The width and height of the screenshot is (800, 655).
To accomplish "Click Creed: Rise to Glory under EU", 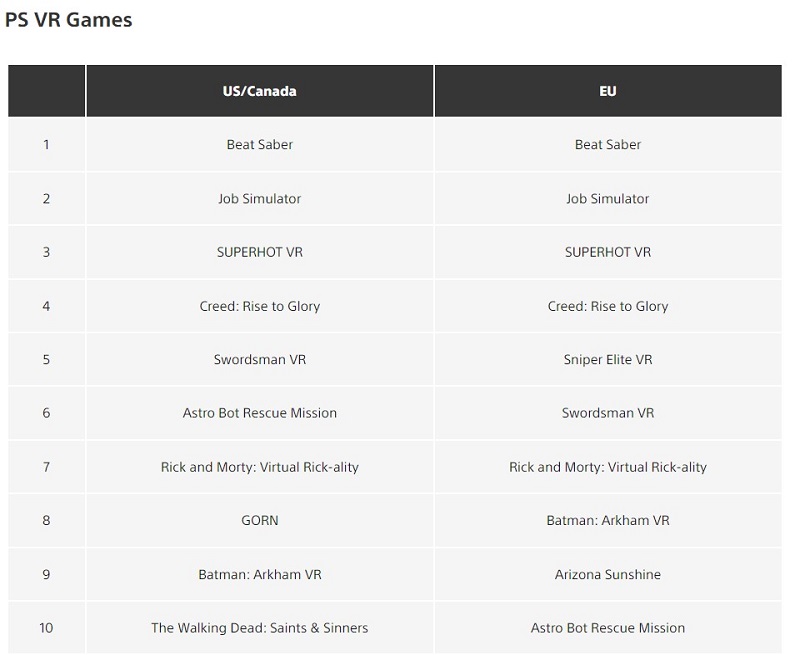I will click(608, 306).
